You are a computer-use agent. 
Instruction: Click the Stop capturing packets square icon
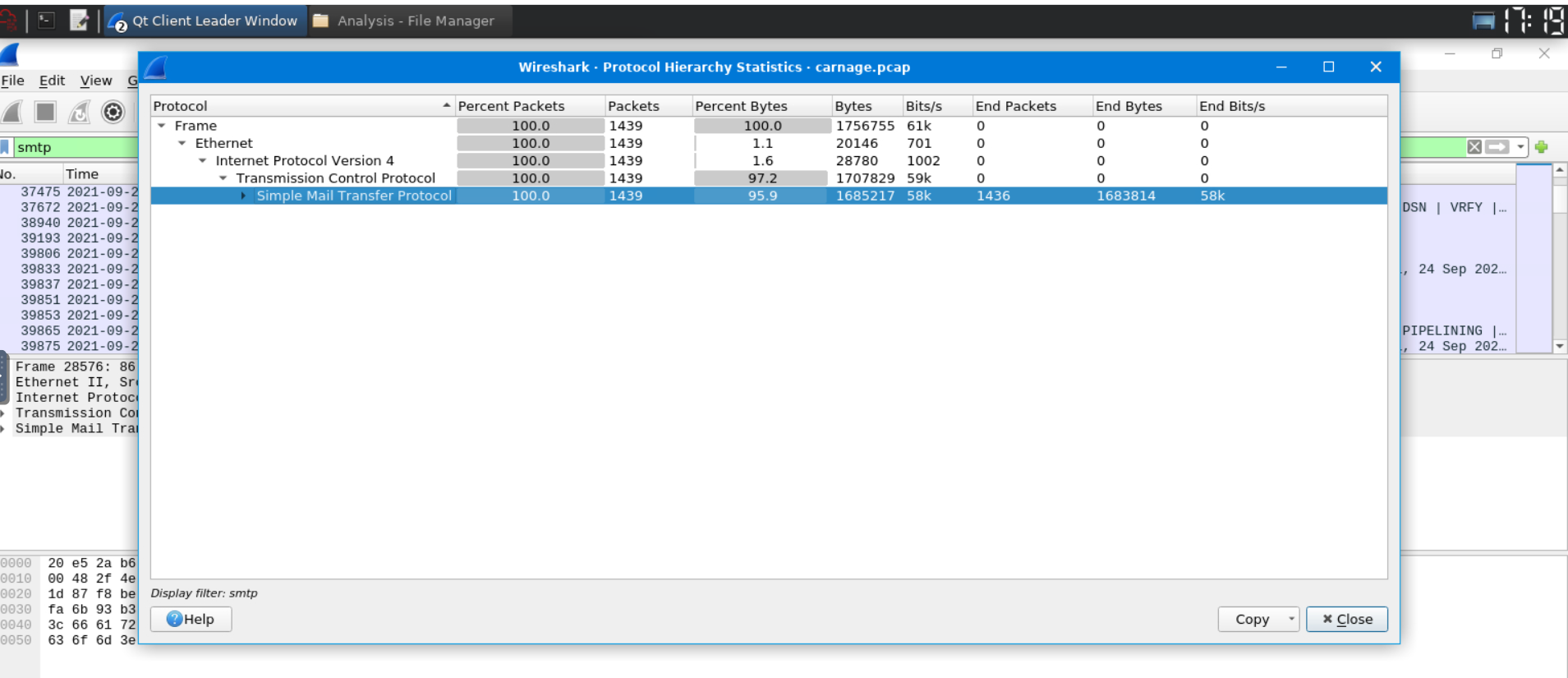tap(45, 112)
